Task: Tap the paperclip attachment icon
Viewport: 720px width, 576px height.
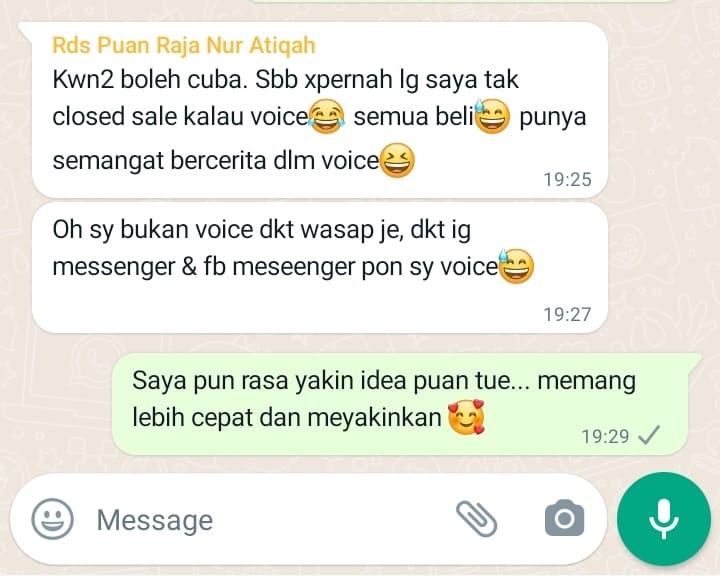Action: pyautogui.click(x=477, y=519)
